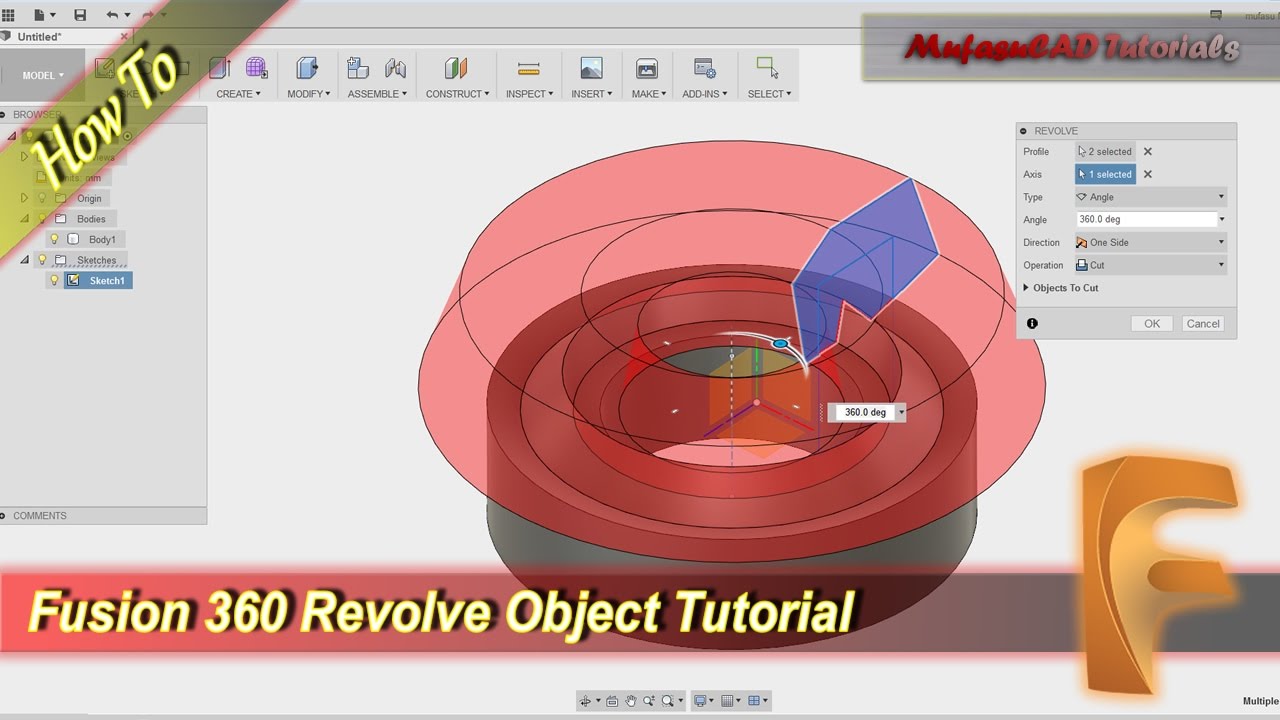Open the Type Angle dropdown
Viewport: 1280px width, 720px height.
1150,197
